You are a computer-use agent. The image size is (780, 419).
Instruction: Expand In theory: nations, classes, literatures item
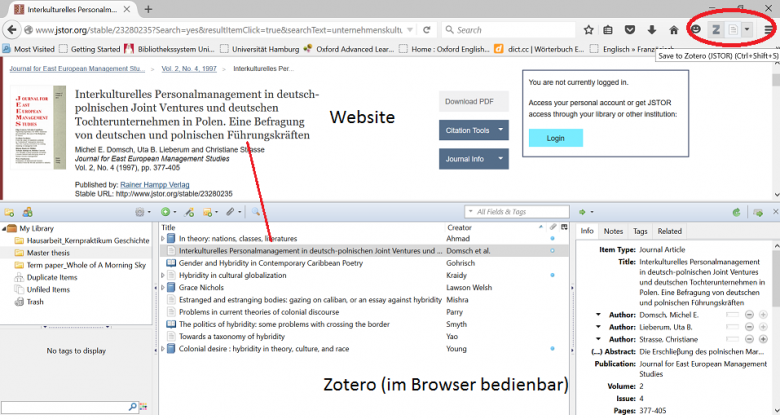click(x=163, y=239)
